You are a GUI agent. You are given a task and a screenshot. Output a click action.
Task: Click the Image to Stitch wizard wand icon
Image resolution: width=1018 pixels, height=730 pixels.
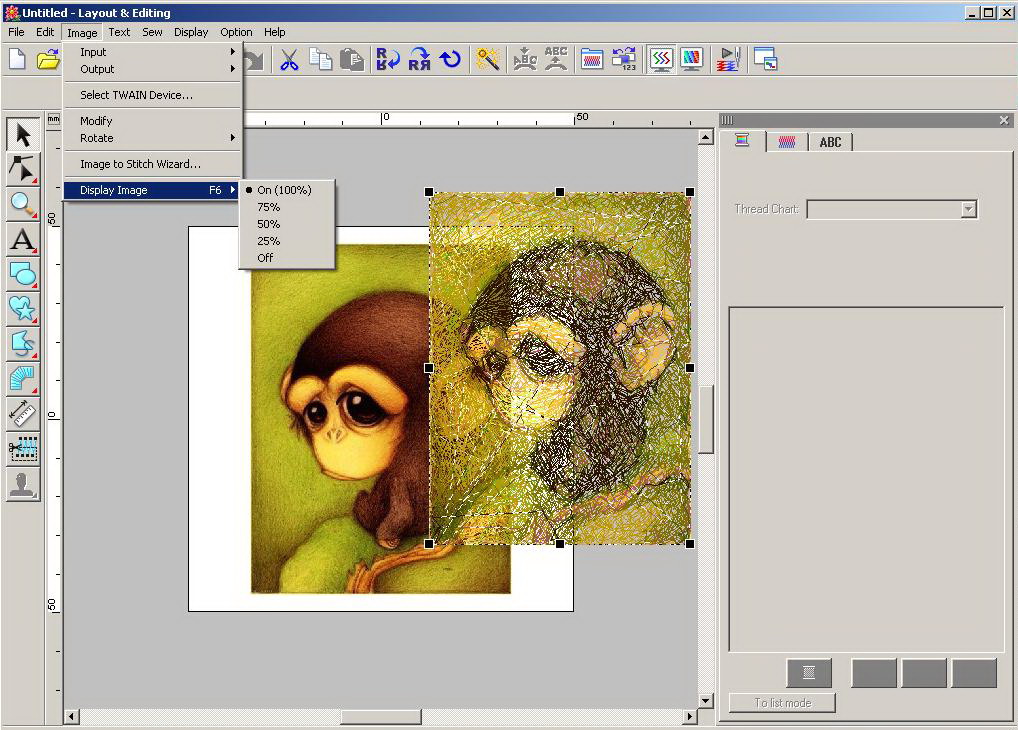click(487, 60)
